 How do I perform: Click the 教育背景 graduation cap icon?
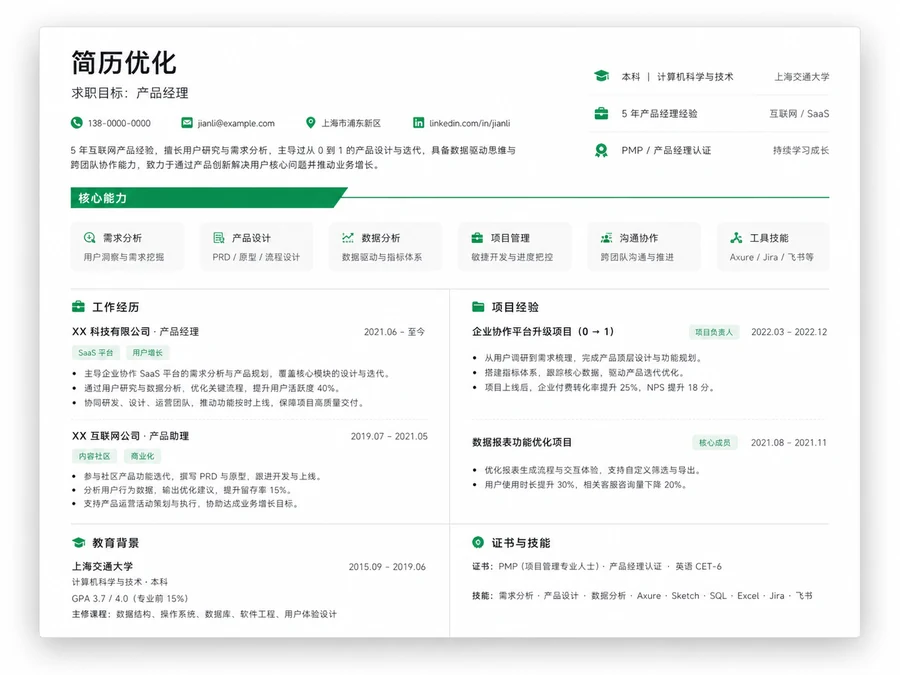pyautogui.click(x=79, y=542)
